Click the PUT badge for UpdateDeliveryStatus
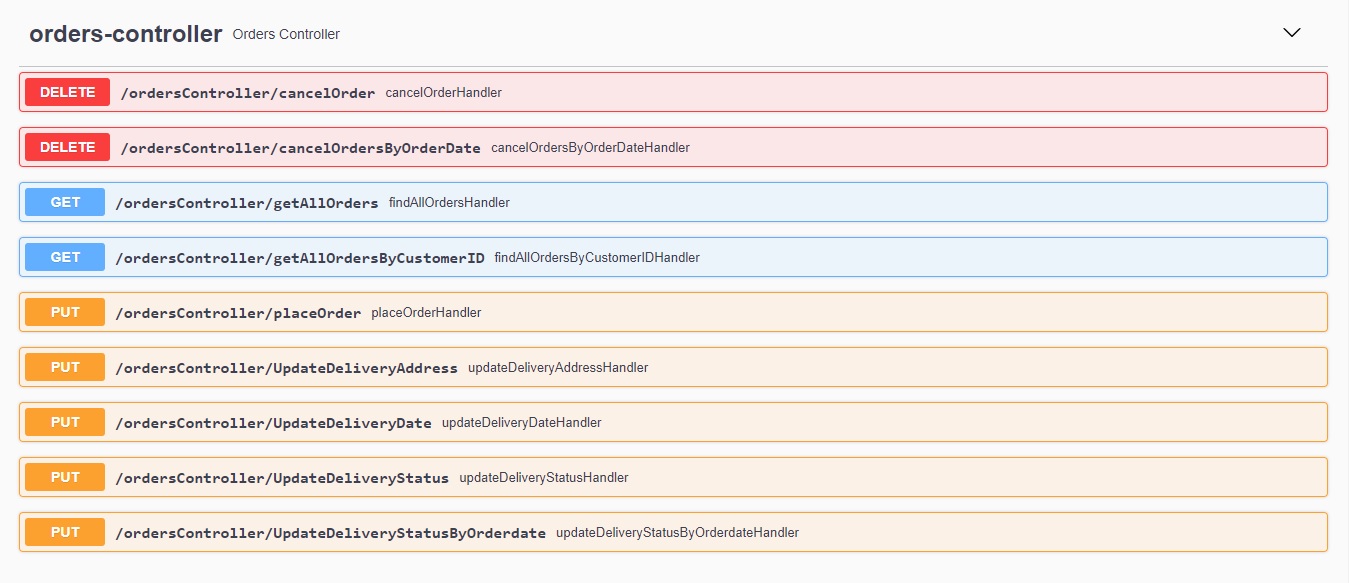This screenshot has width=1349, height=583. (64, 477)
